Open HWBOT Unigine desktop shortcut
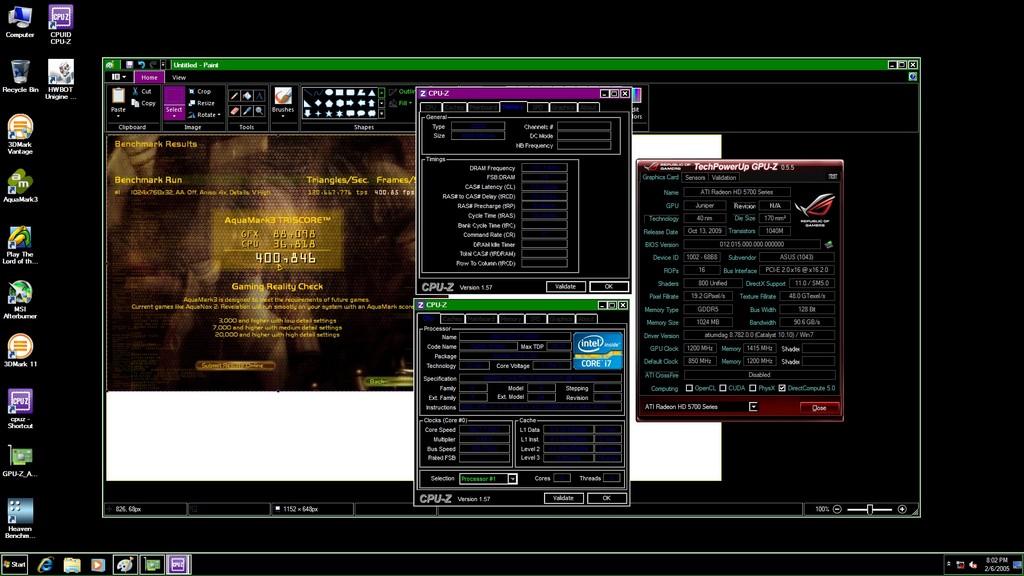1024x576 pixels. click(x=60, y=79)
